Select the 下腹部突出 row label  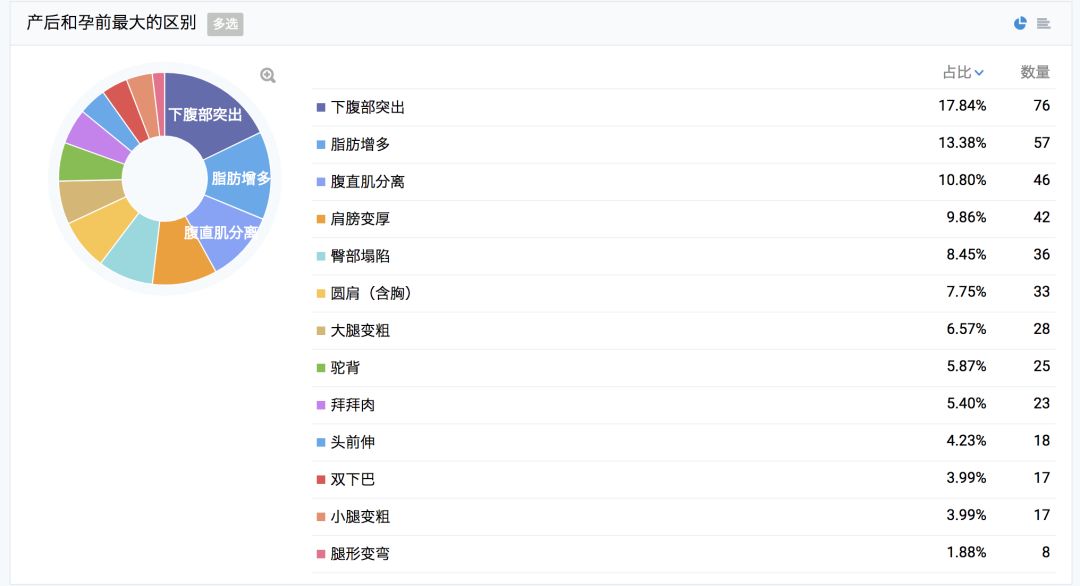click(x=368, y=107)
